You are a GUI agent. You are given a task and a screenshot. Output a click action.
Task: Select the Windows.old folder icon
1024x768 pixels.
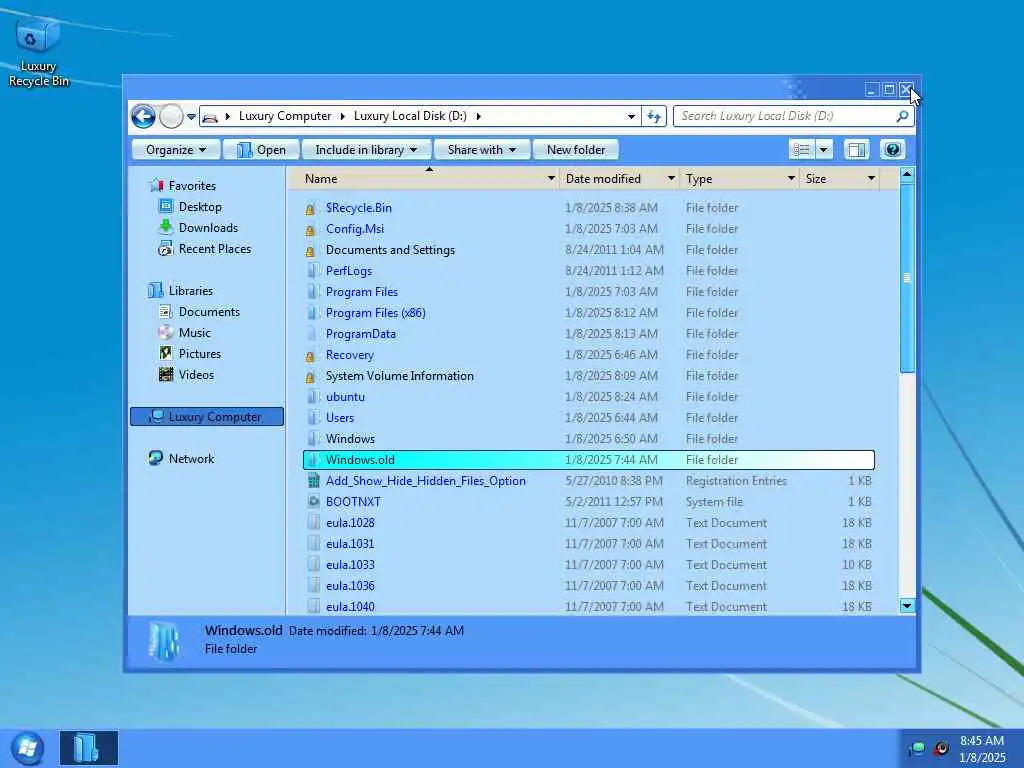313,460
